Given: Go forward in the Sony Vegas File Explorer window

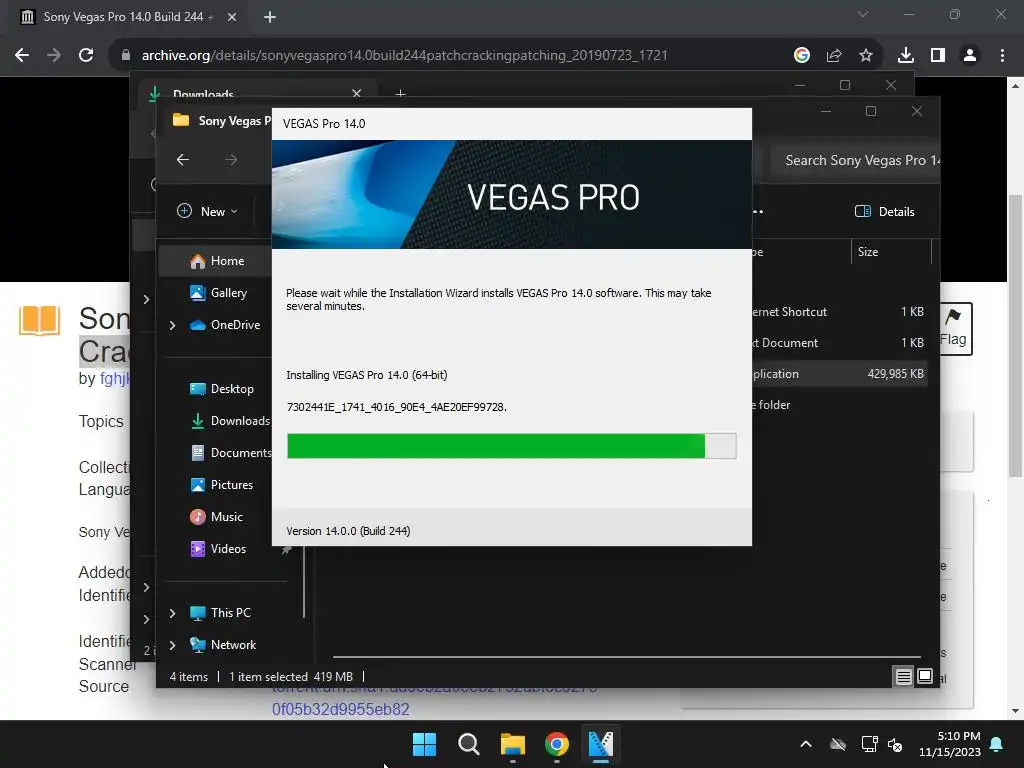Looking at the screenshot, I should (231, 159).
